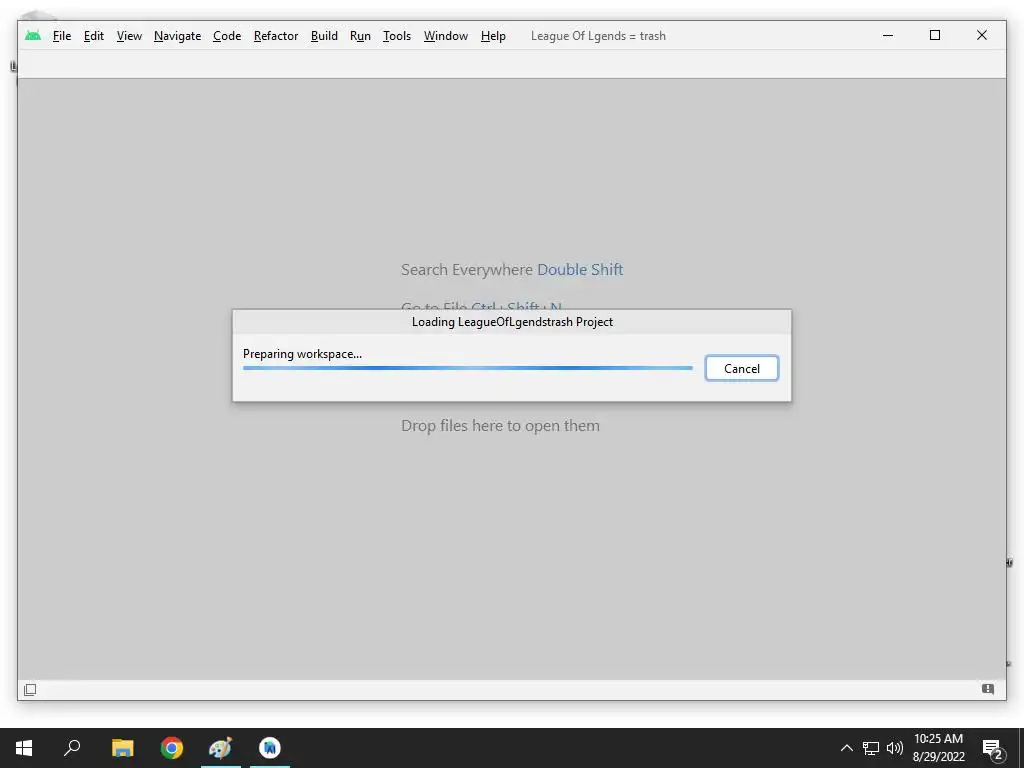Open the Window menu

click(x=445, y=36)
